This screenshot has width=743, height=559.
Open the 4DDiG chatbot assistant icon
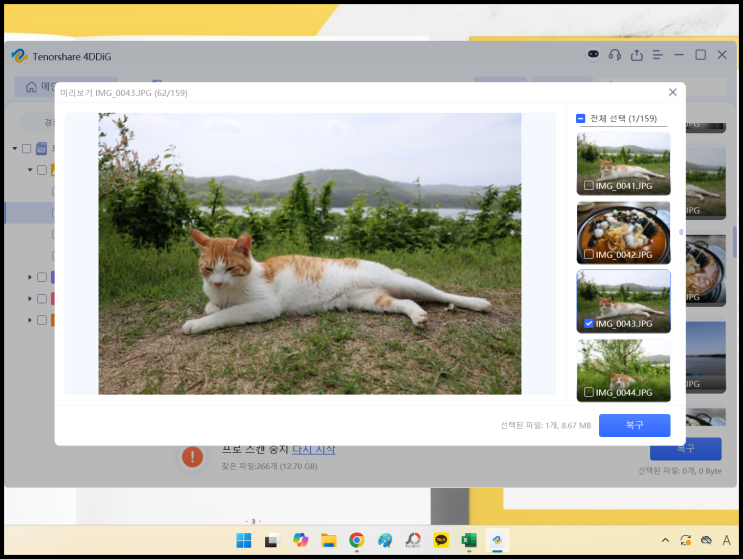[593, 55]
